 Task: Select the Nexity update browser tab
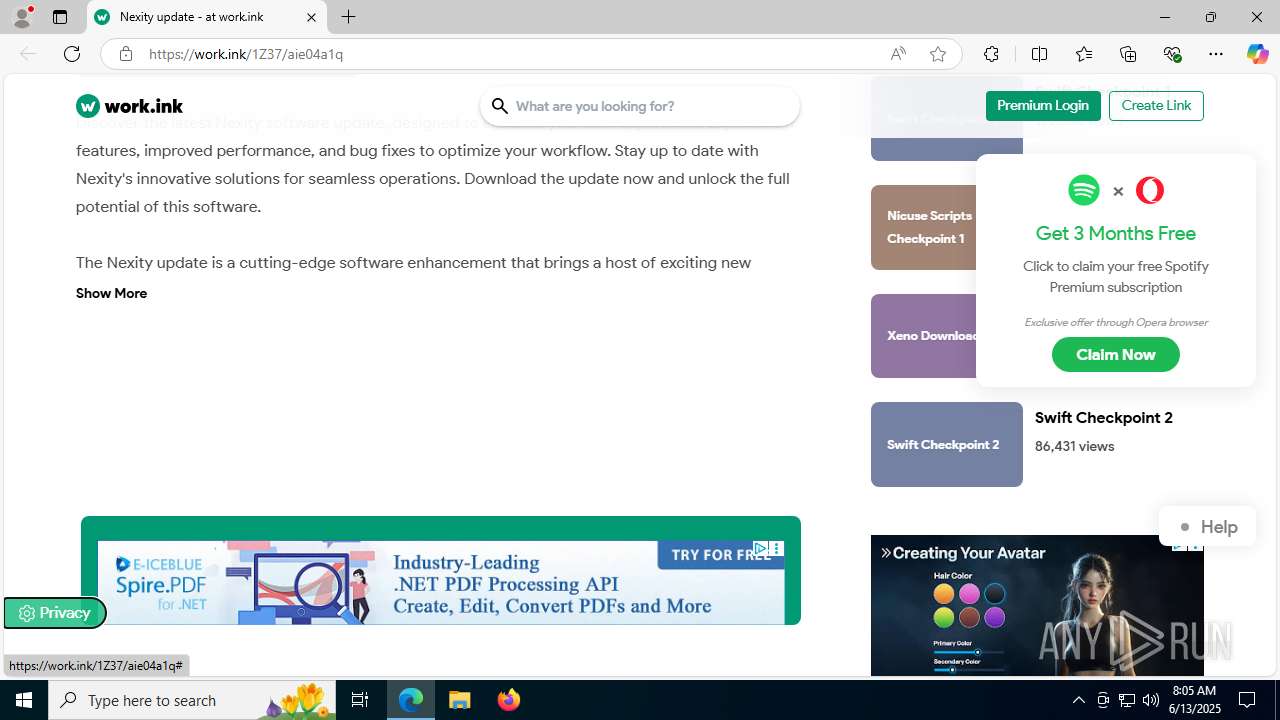pos(207,17)
